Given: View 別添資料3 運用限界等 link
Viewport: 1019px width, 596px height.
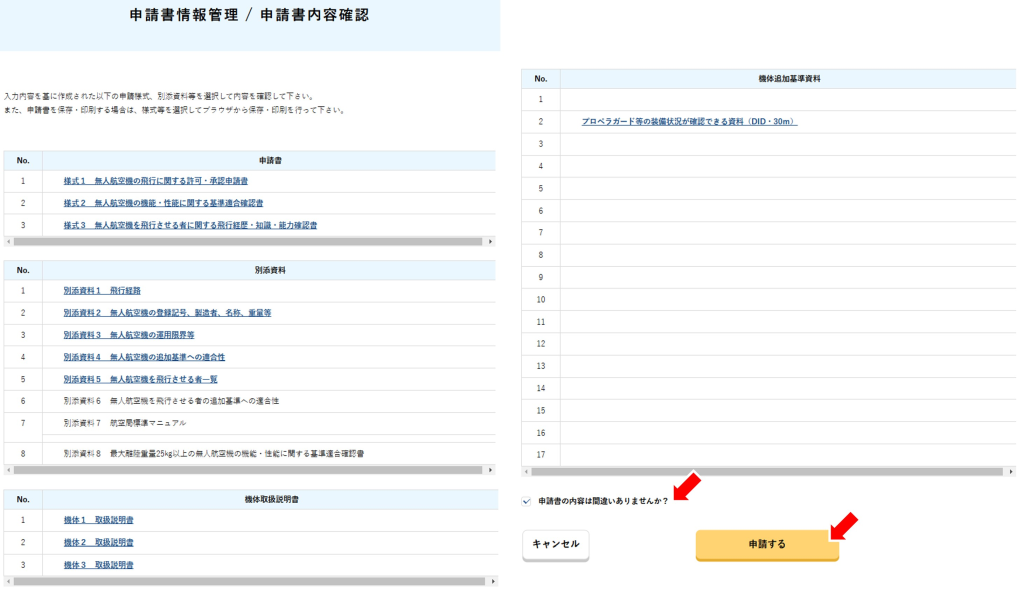Looking at the screenshot, I should pyautogui.click(x=129, y=335).
